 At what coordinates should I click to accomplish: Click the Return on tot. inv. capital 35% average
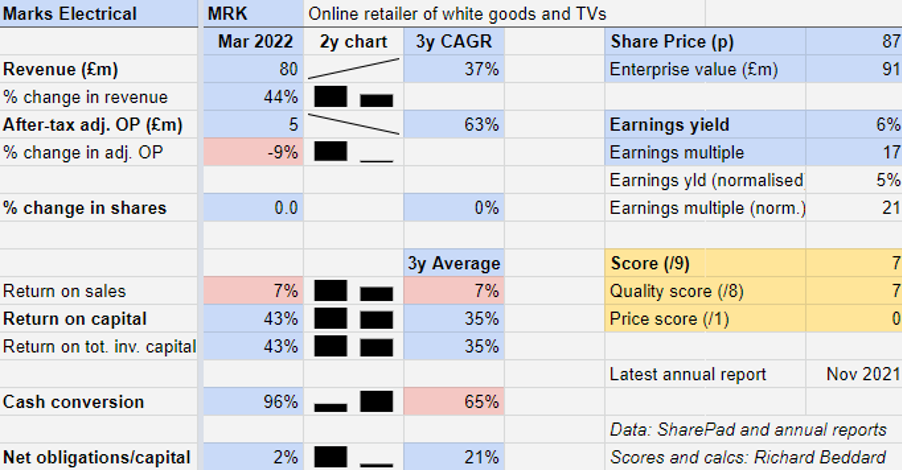click(454, 346)
